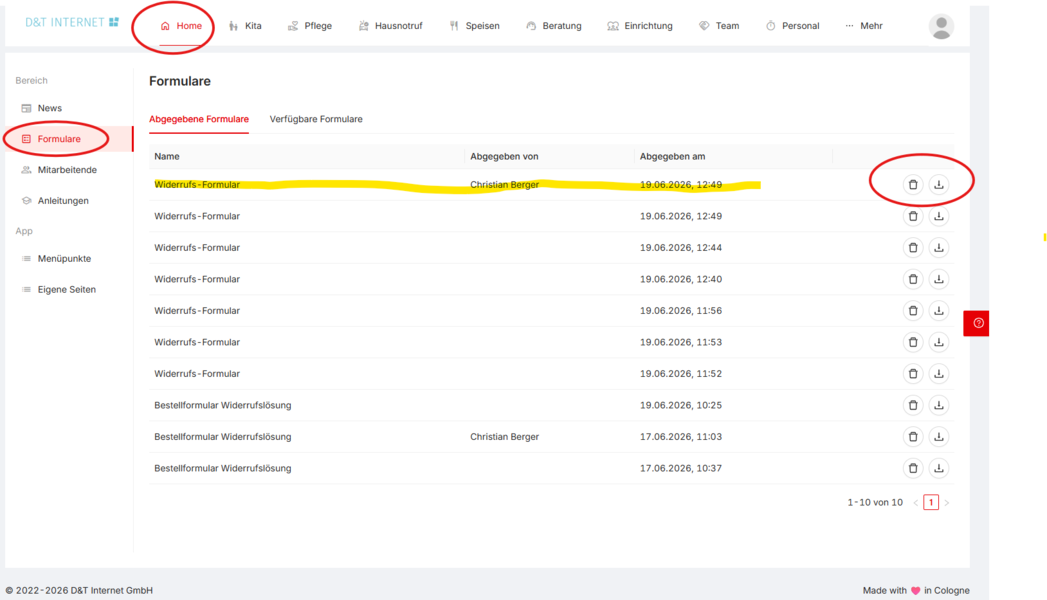Select page number 1 in pagination
The height and width of the screenshot is (600, 1047).
(x=931, y=503)
